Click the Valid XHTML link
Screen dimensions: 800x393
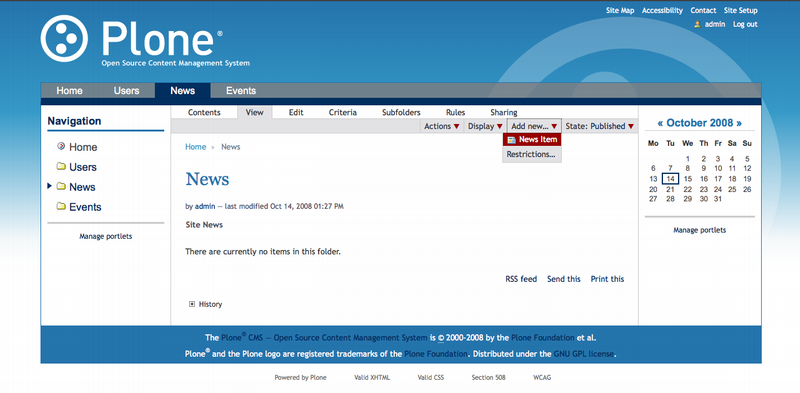click(x=372, y=378)
